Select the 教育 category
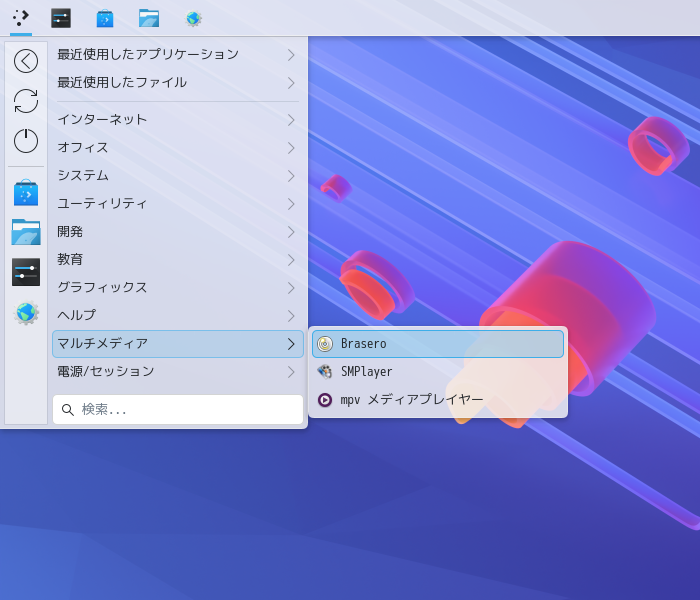 click(x=178, y=260)
